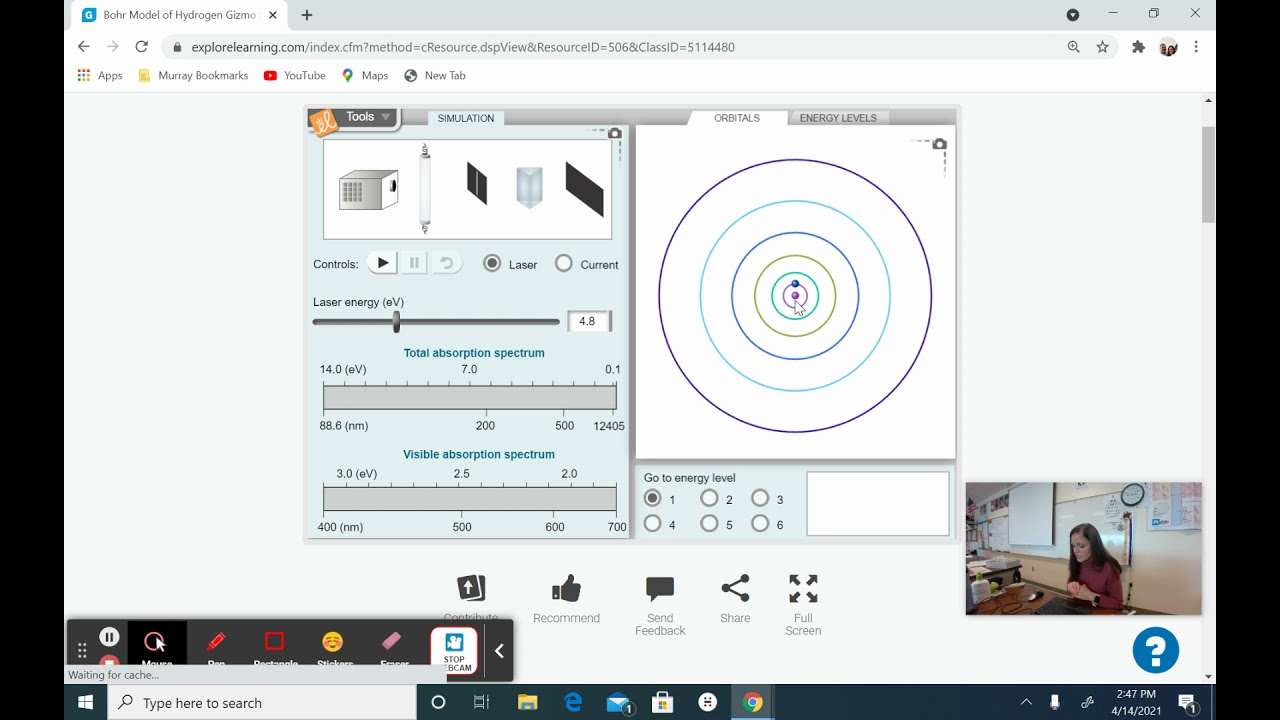Pause the screen recording

pyautogui.click(x=110, y=637)
